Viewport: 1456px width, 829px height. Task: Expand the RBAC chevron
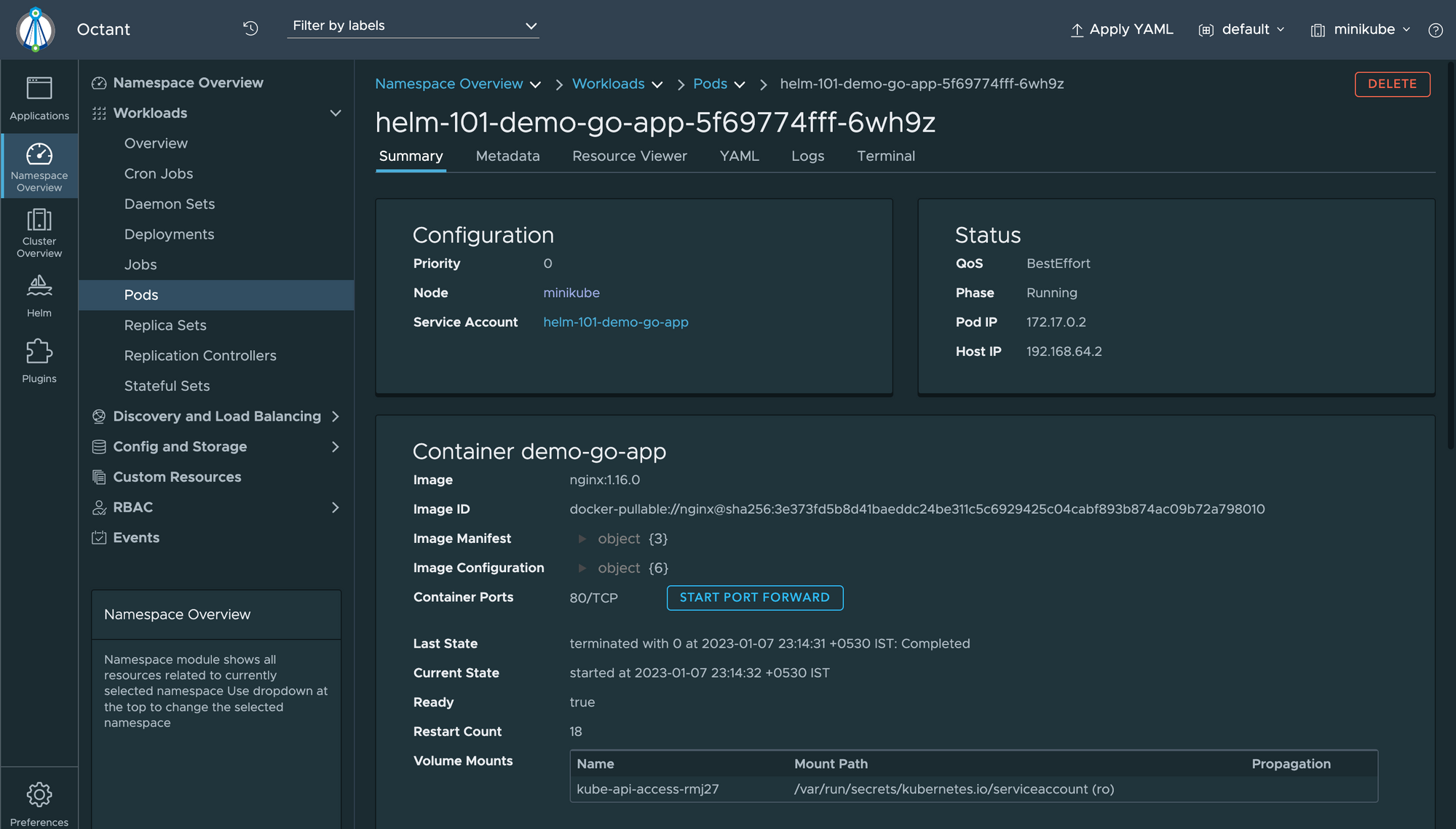pyautogui.click(x=335, y=507)
